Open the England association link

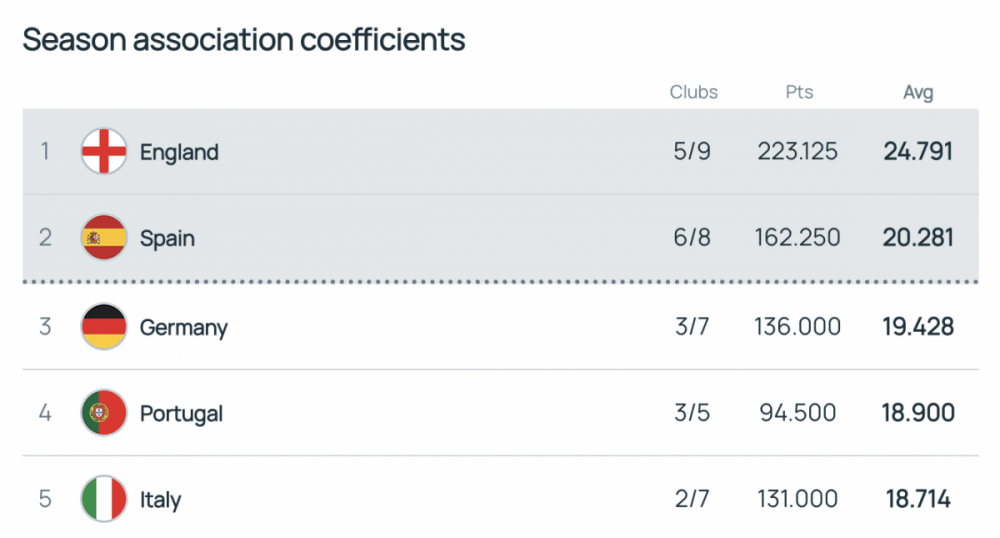pyautogui.click(x=179, y=152)
